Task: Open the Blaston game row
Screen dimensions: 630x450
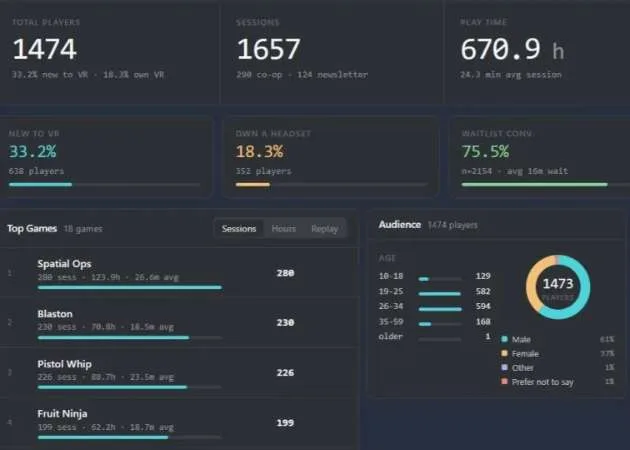Action: click(178, 323)
